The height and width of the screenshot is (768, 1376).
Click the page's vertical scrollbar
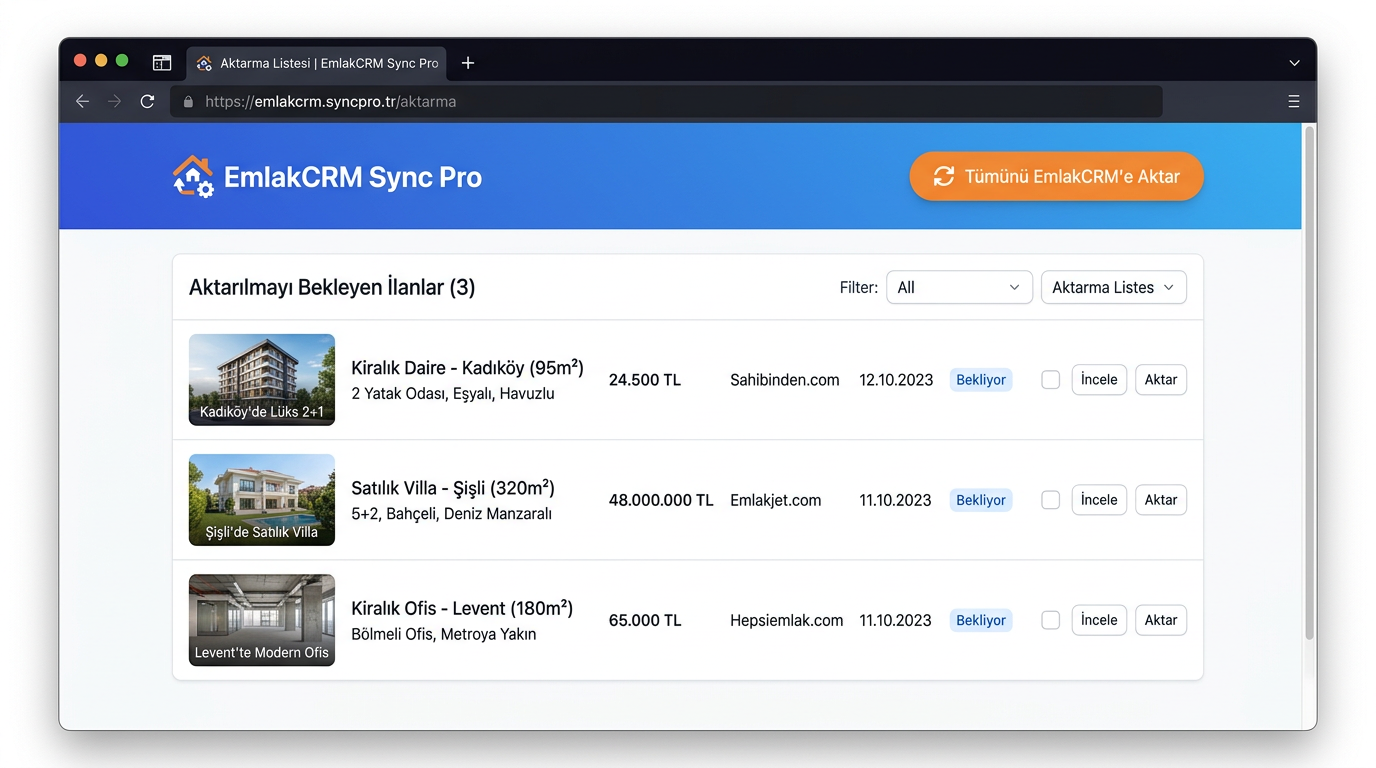[1309, 380]
